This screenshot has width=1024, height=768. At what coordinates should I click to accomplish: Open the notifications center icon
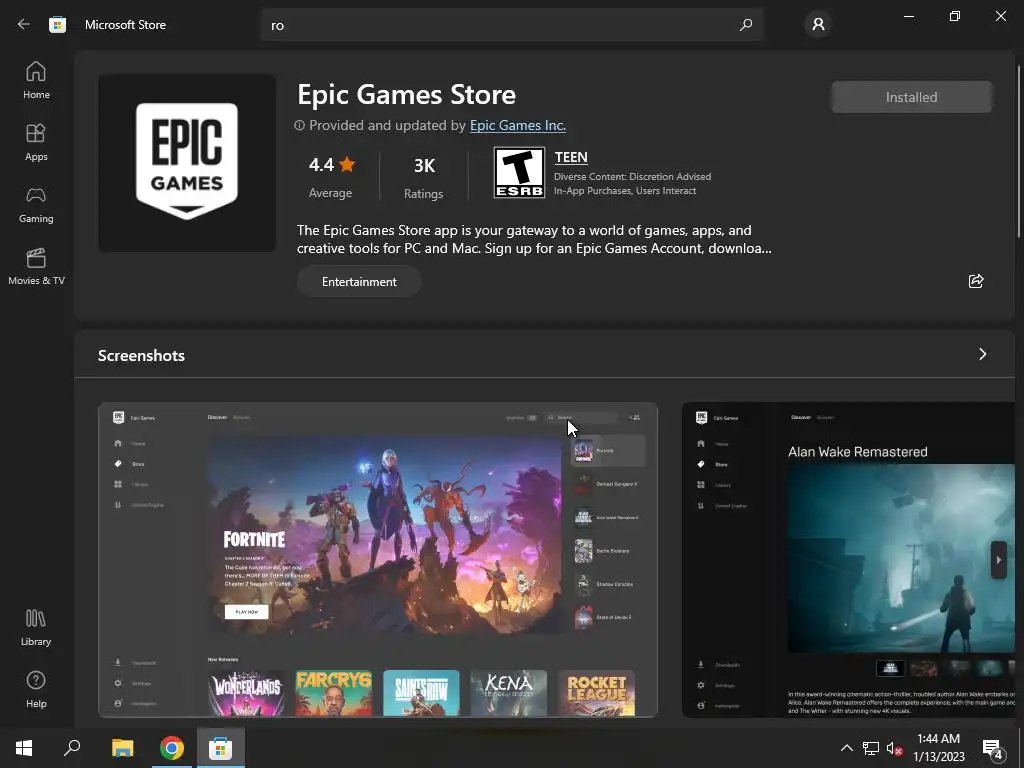pyautogui.click(x=993, y=748)
